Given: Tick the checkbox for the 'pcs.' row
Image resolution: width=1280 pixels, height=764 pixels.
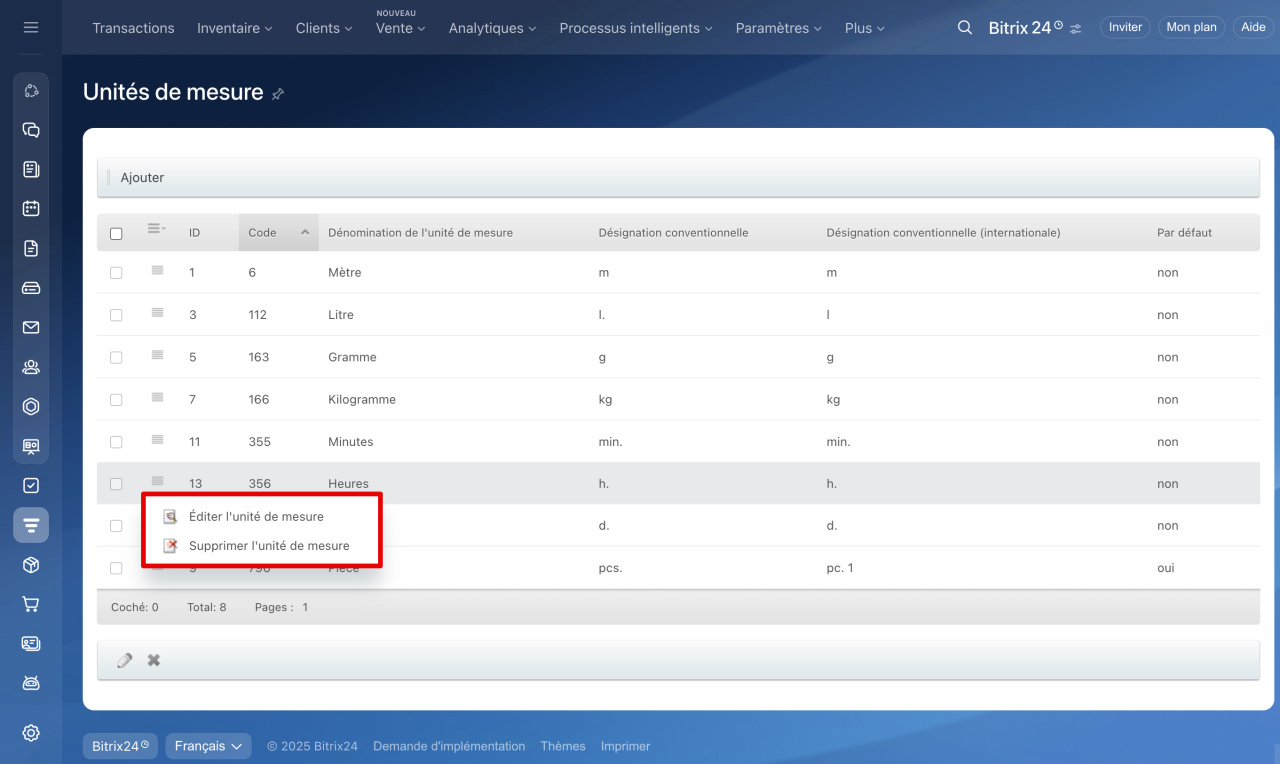Looking at the screenshot, I should 116,568.
